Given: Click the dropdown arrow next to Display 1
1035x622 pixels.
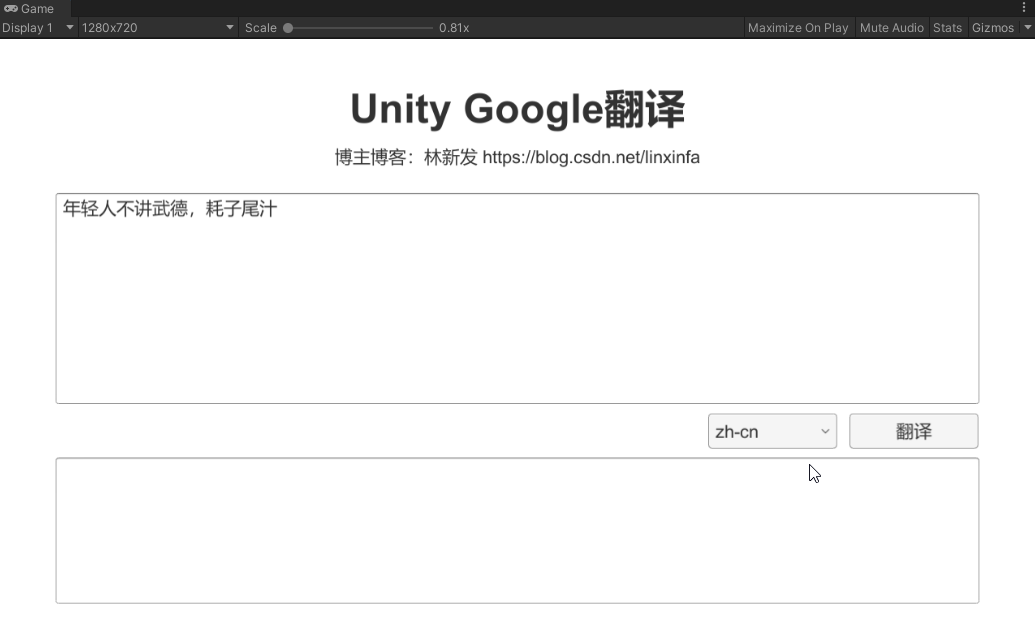Looking at the screenshot, I should [68, 28].
